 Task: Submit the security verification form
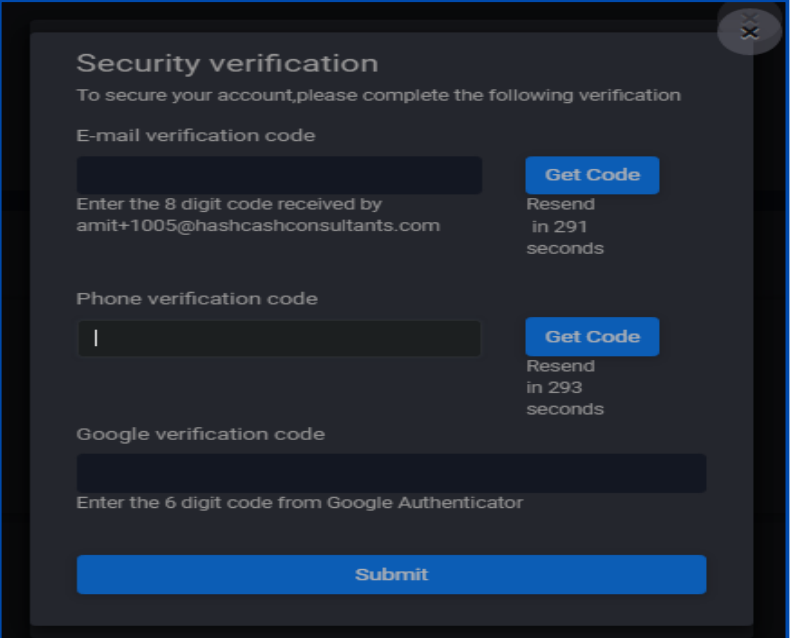391,574
